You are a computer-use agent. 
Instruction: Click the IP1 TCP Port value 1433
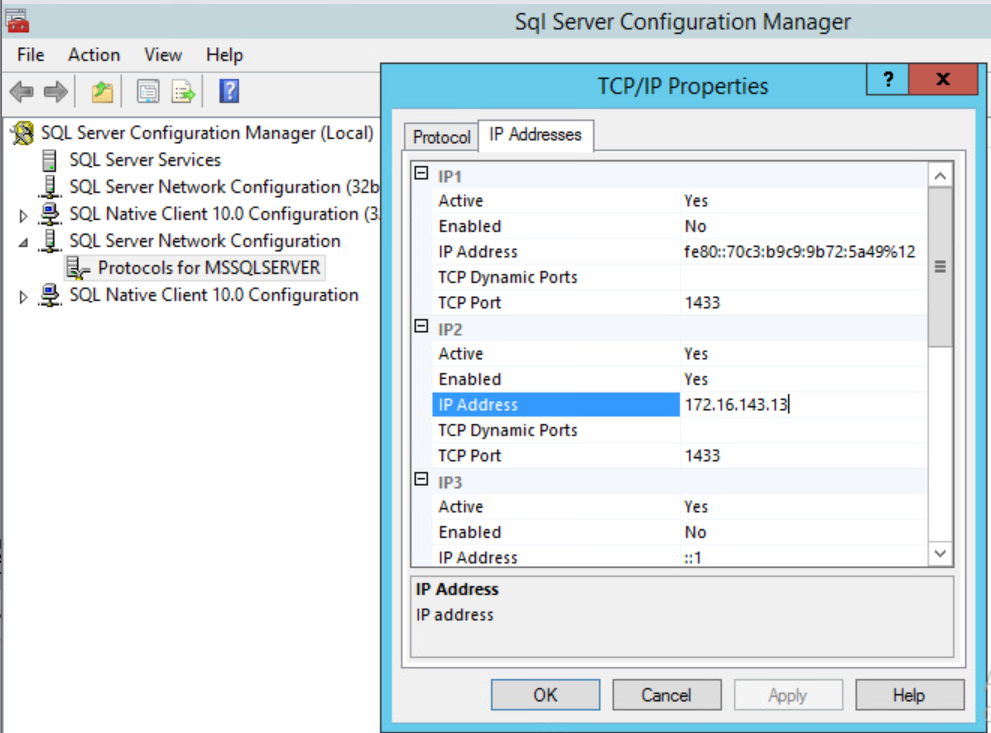tap(803, 303)
